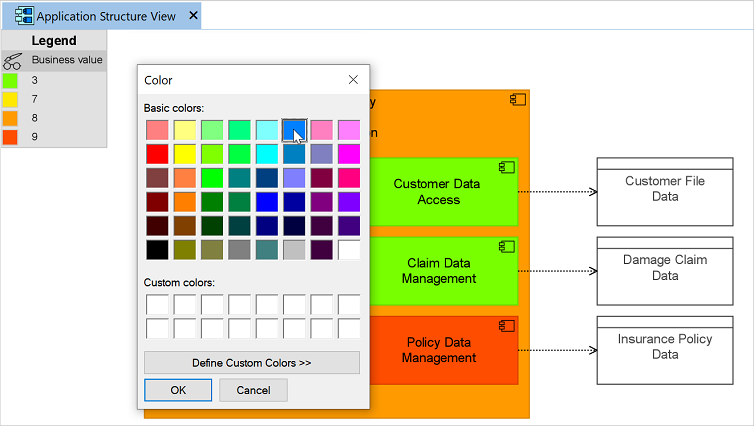
Task: Select the white basic color swatch
Action: click(349, 250)
